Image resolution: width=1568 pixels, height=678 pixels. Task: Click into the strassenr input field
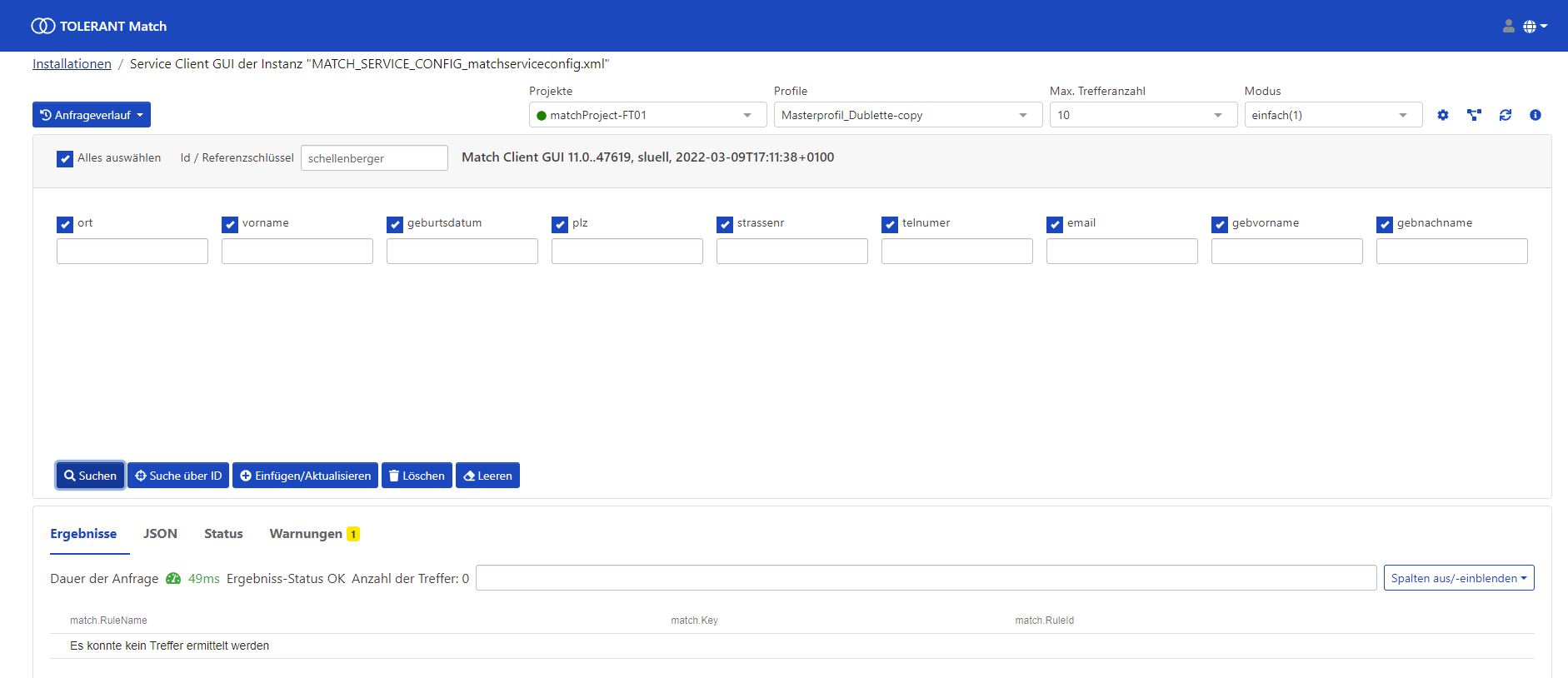tap(791, 252)
